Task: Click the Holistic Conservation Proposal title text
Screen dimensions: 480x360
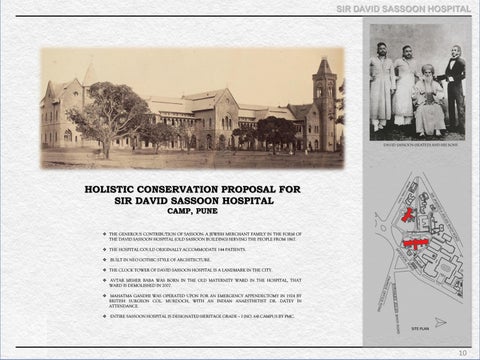Action: 193,195
